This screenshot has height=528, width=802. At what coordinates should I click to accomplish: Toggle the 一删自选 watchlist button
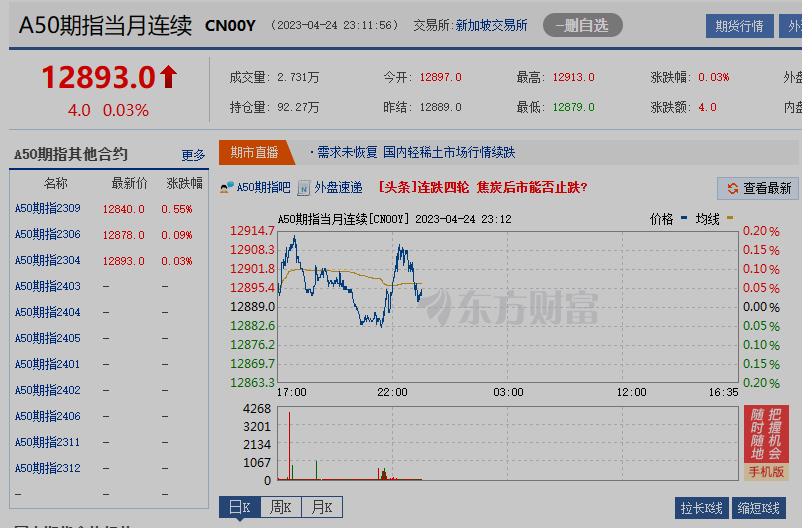tap(582, 25)
